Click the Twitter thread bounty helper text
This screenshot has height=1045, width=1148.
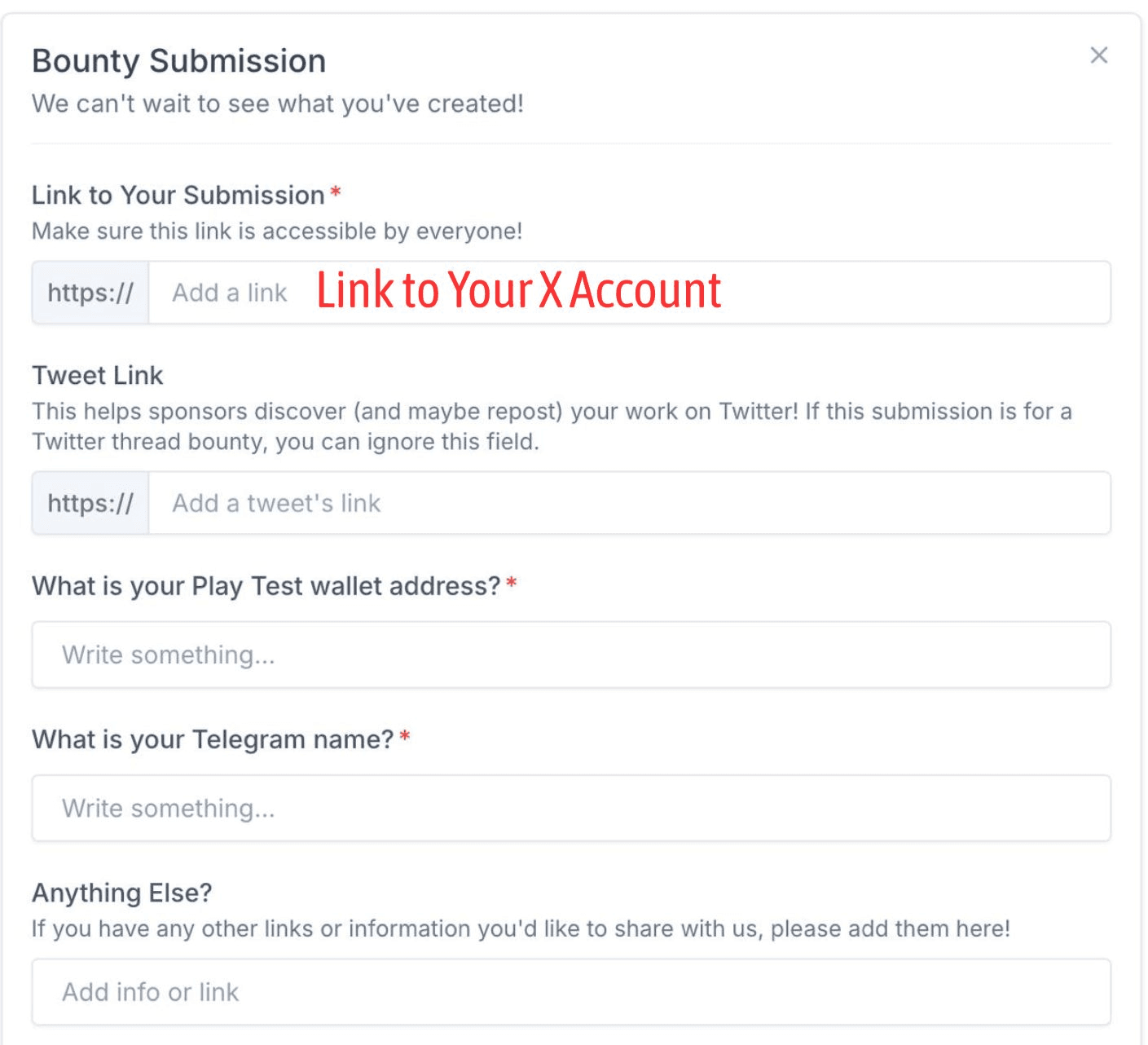click(552, 426)
